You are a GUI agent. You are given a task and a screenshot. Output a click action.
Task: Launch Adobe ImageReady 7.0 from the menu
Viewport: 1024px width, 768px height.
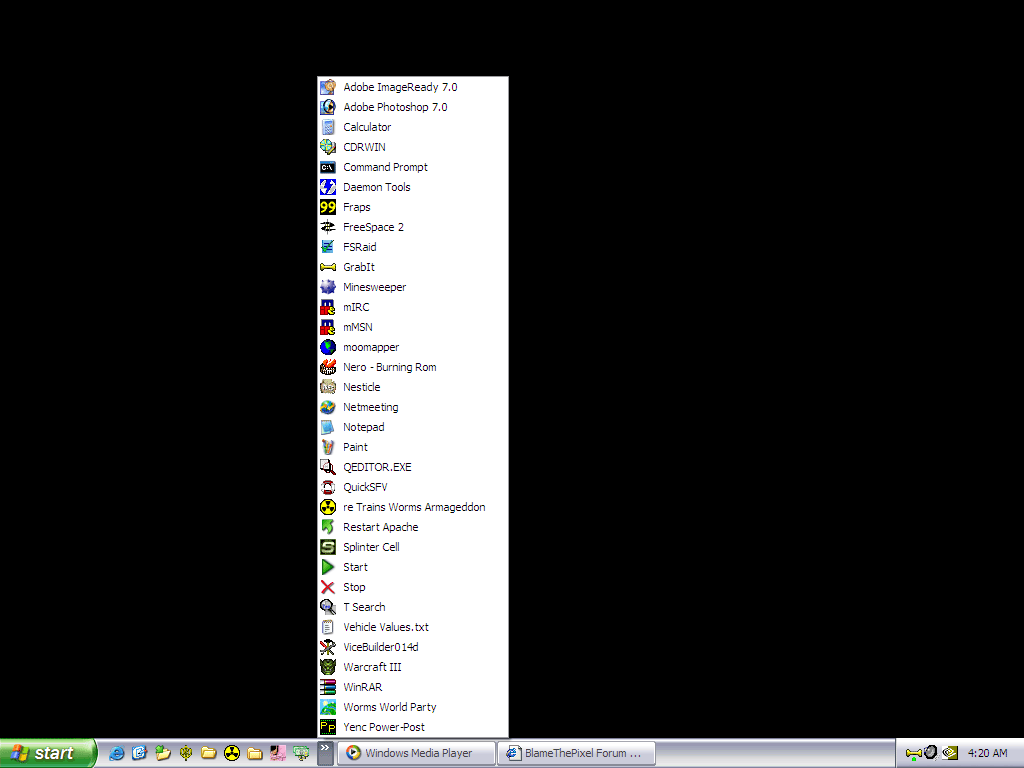413,87
